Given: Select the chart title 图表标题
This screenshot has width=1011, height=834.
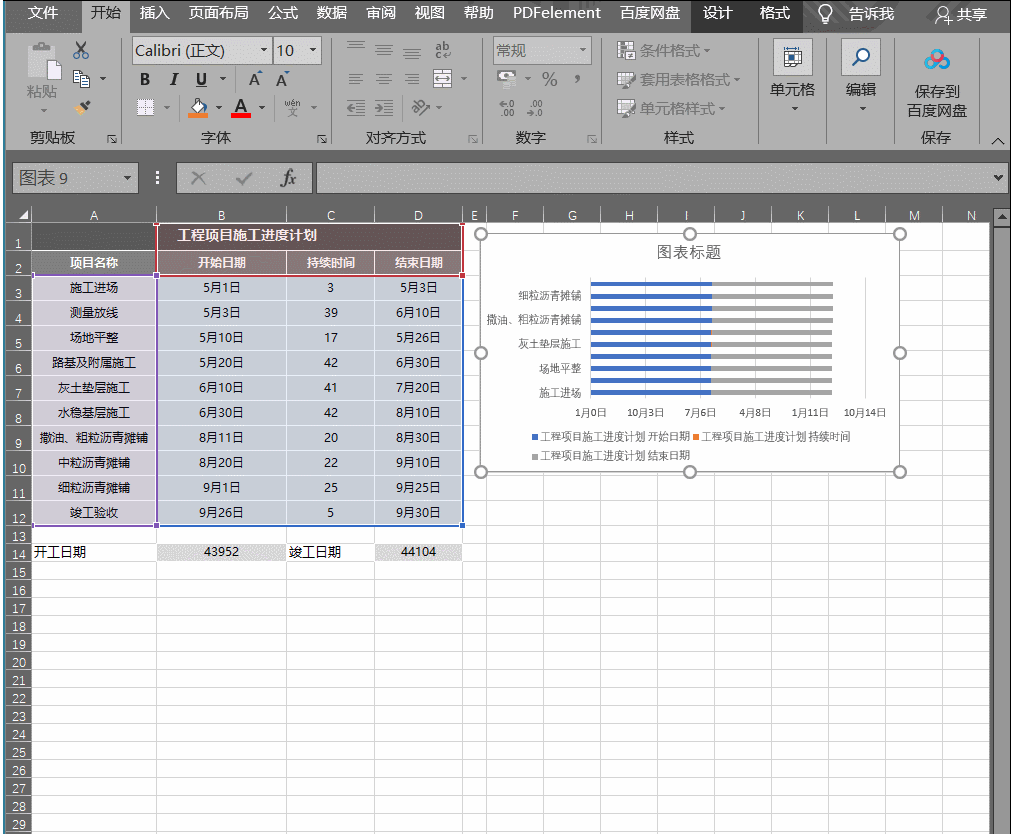Looking at the screenshot, I should pos(689,252).
